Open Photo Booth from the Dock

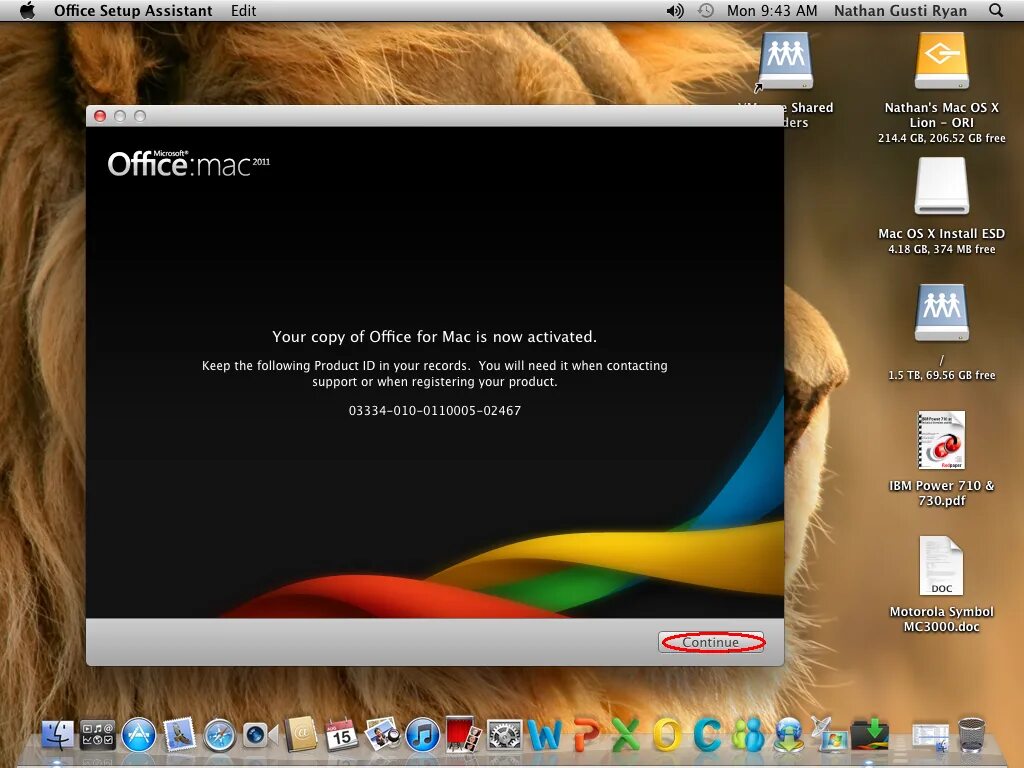point(463,734)
